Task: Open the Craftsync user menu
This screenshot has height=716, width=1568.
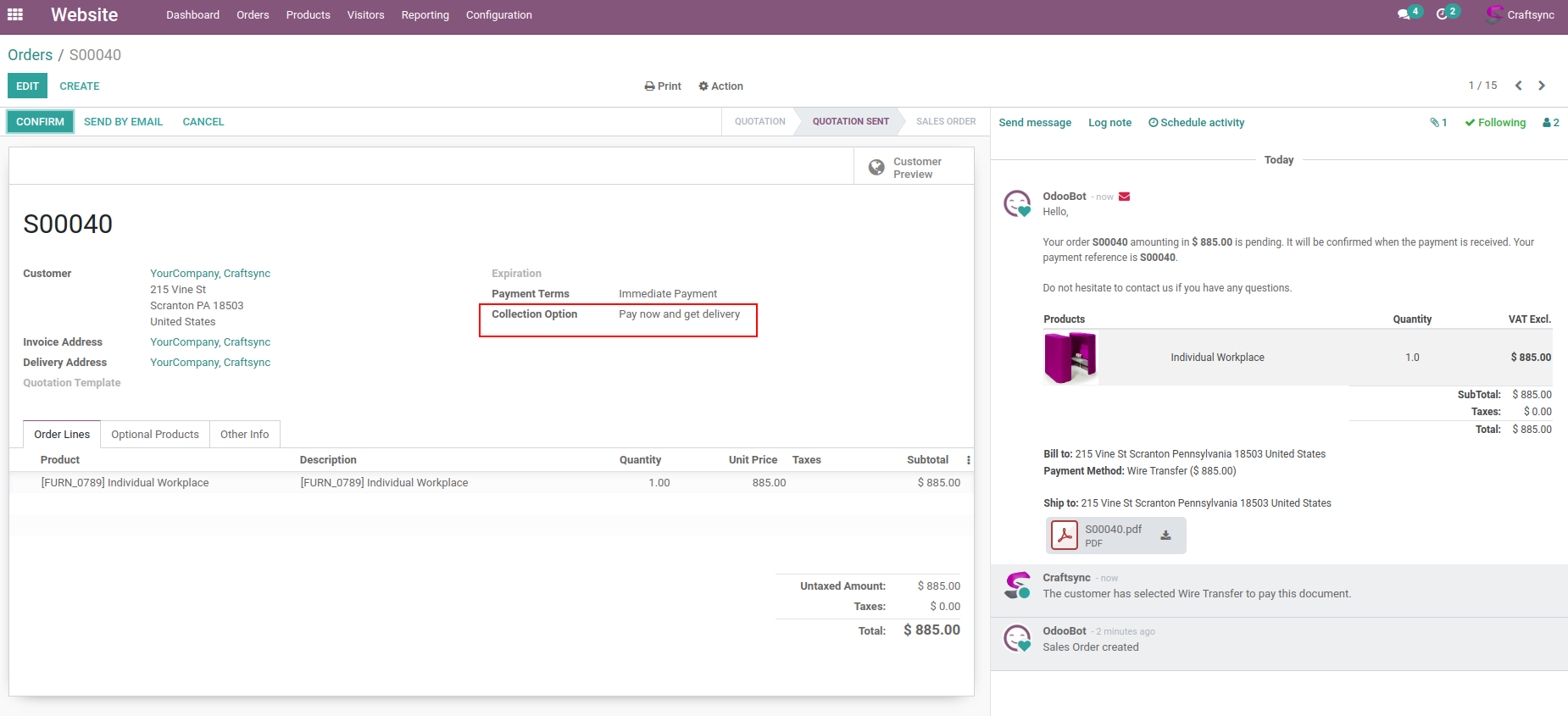Action: point(1521,14)
